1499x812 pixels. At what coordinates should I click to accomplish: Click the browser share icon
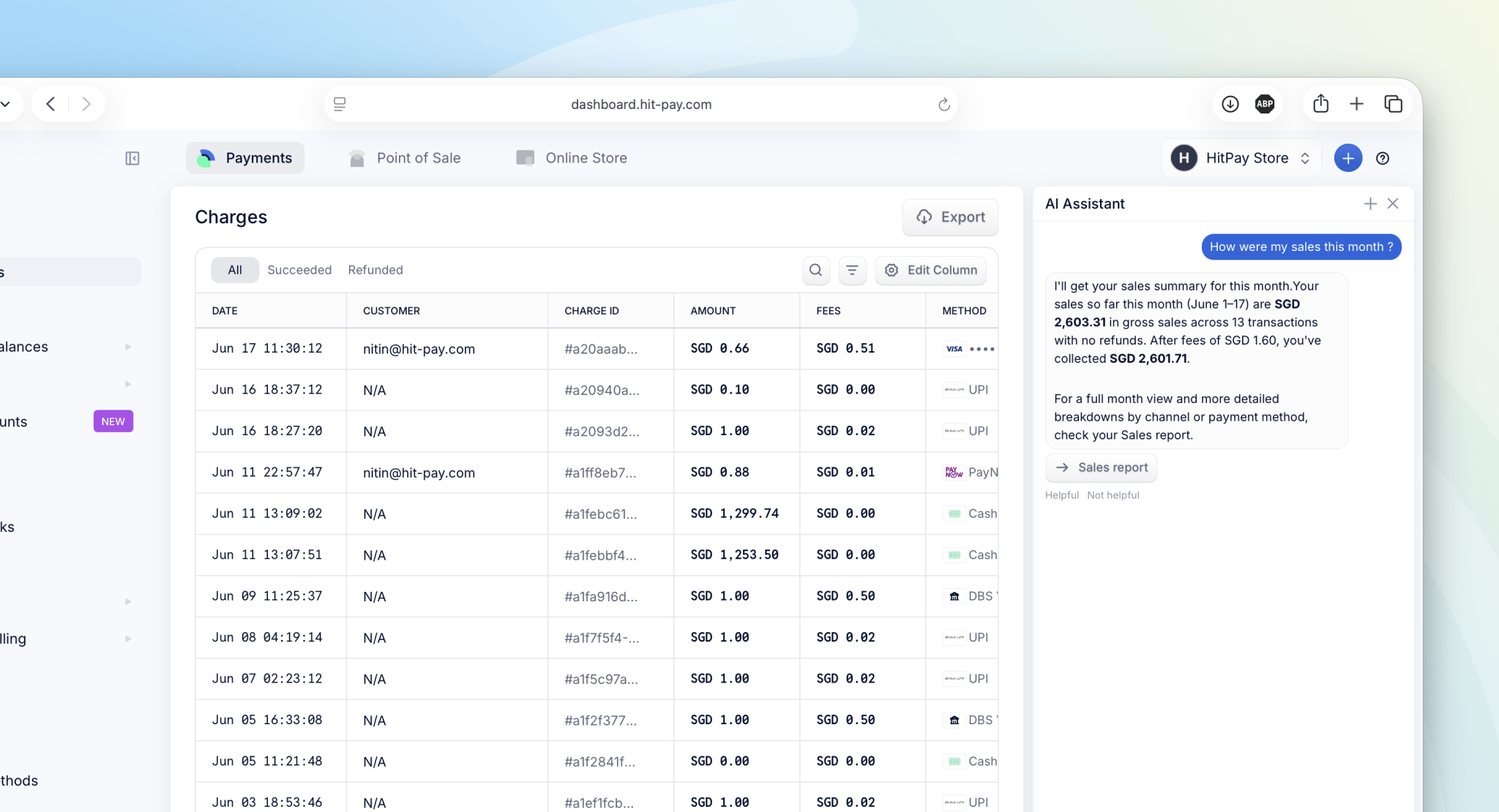click(x=1321, y=103)
